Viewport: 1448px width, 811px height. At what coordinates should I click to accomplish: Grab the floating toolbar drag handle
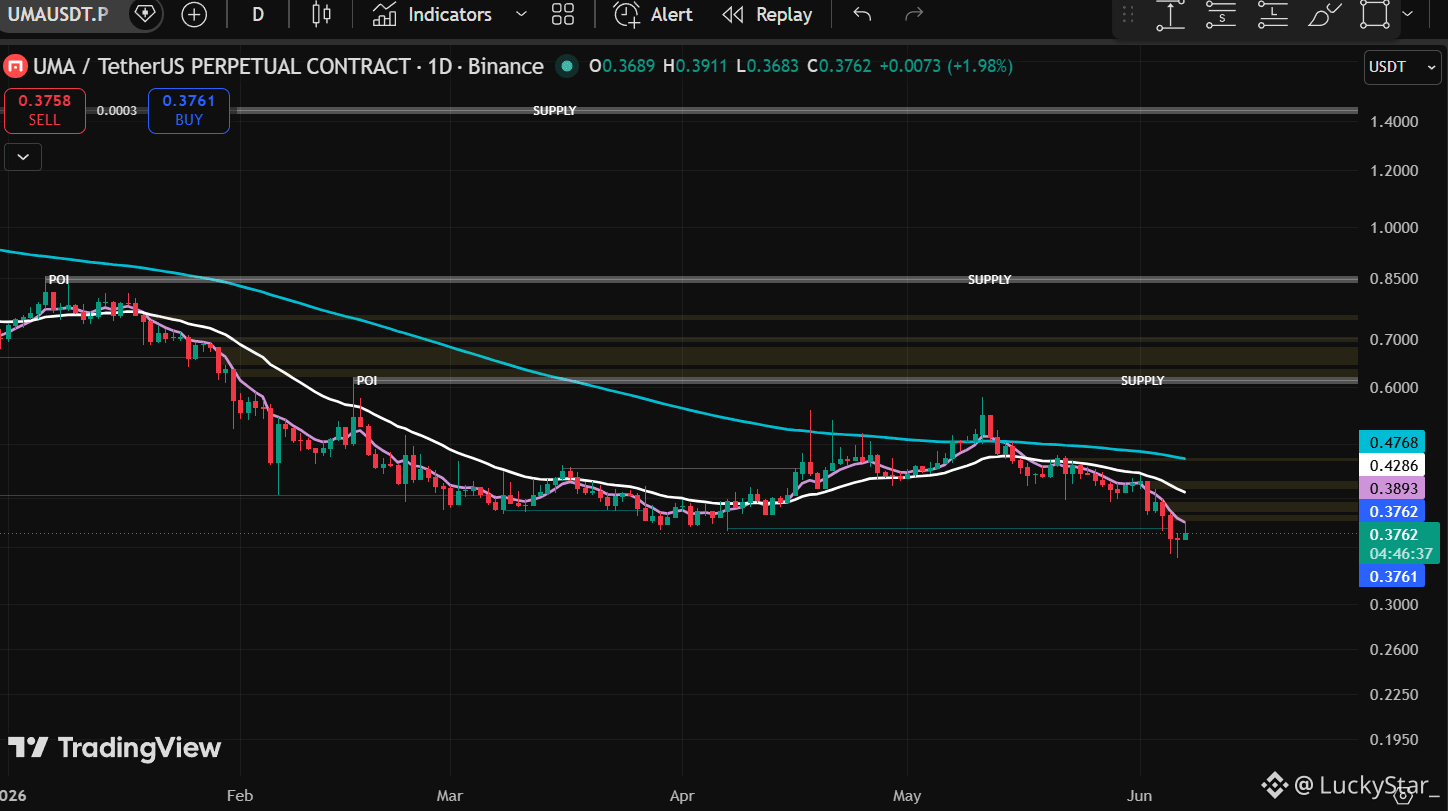[1129, 14]
